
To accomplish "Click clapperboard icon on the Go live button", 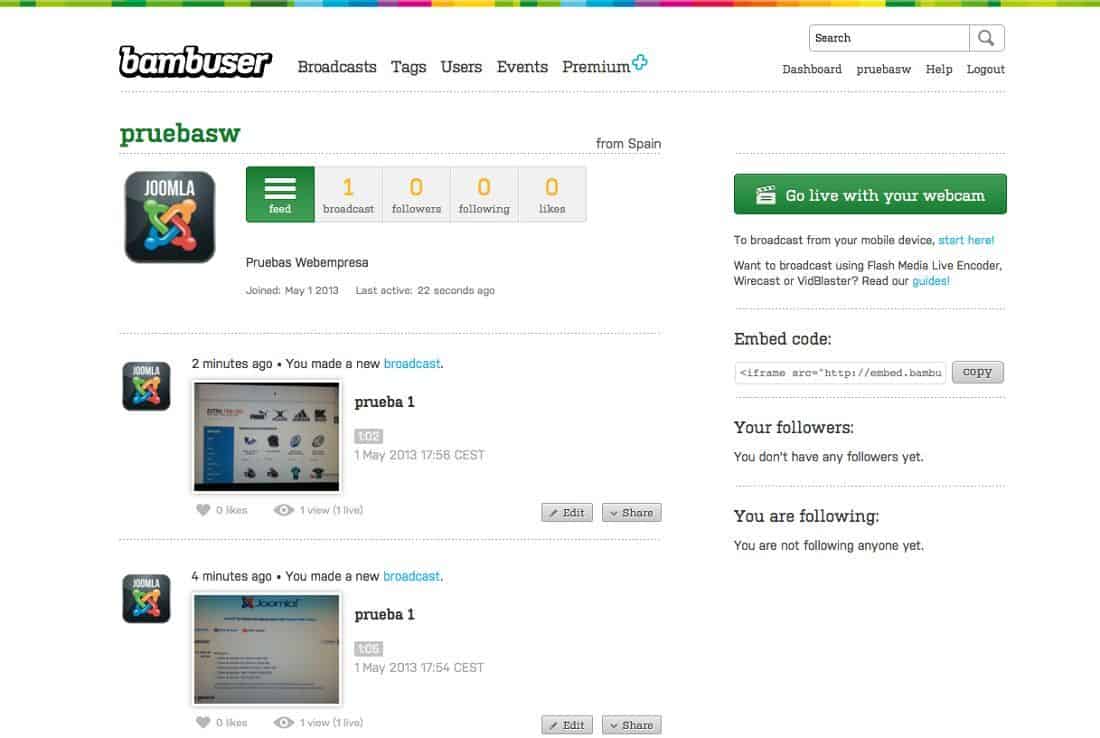I will [x=765, y=195].
